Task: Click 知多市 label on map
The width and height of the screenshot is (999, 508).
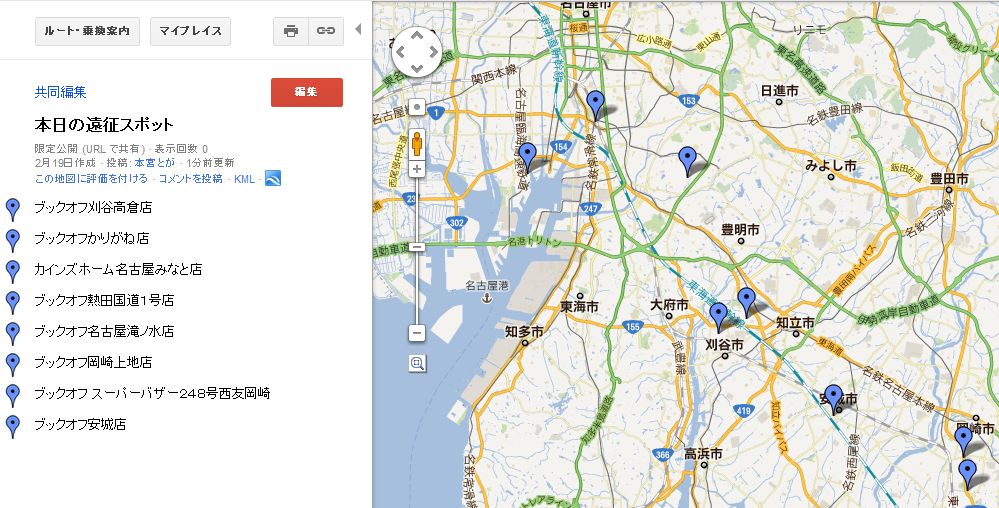Action: [524, 331]
